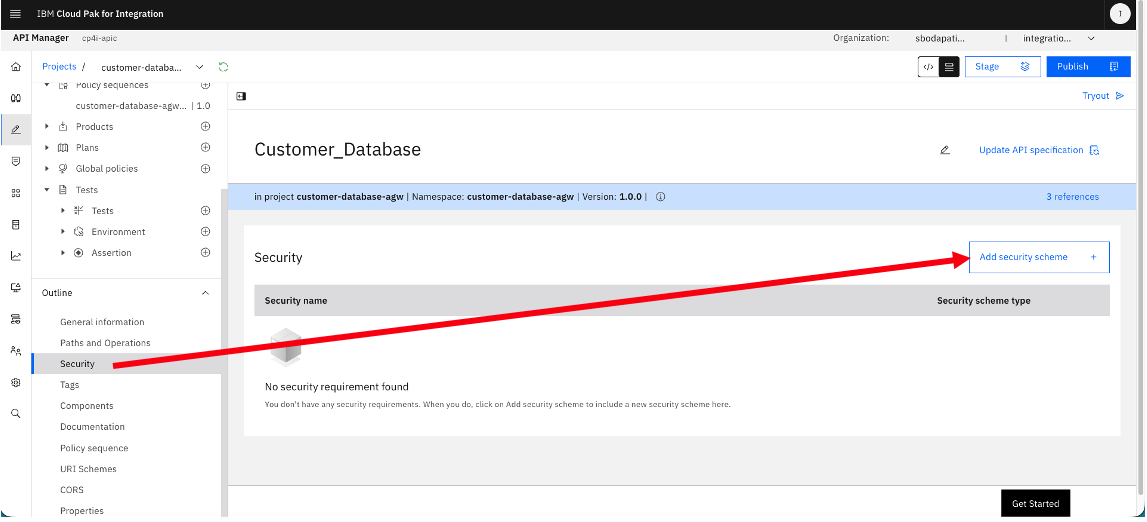The height and width of the screenshot is (522, 1147).
Task: Collapse the Policy sequences tree node
Action: click(47, 85)
